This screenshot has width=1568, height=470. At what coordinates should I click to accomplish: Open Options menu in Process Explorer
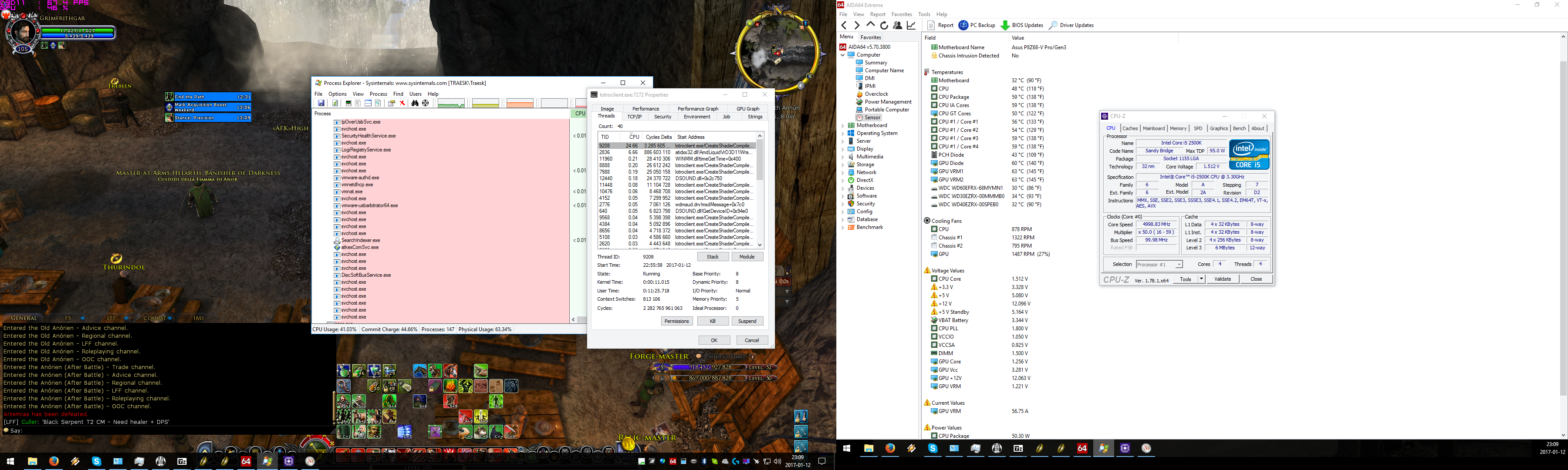tap(337, 94)
